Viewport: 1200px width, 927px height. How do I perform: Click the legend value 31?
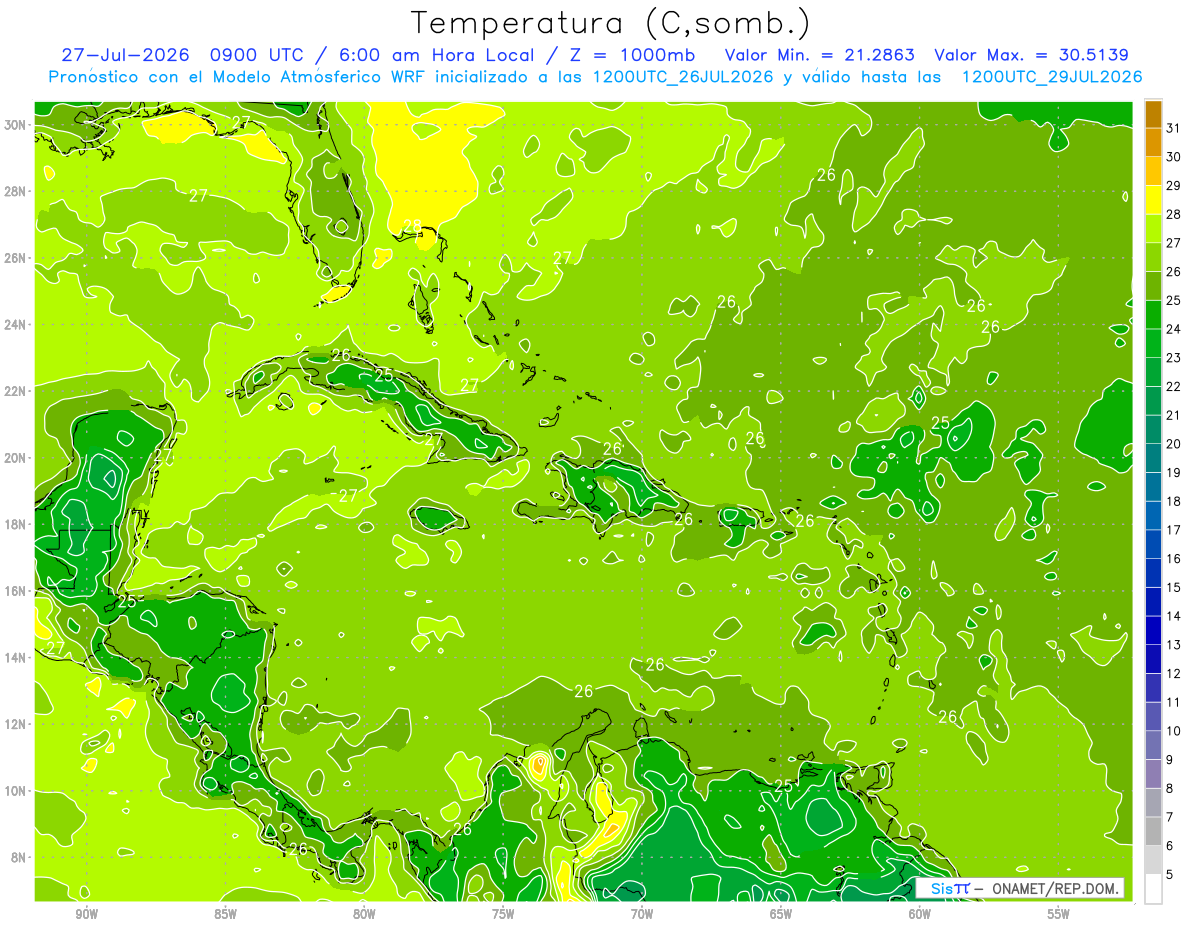[1174, 128]
